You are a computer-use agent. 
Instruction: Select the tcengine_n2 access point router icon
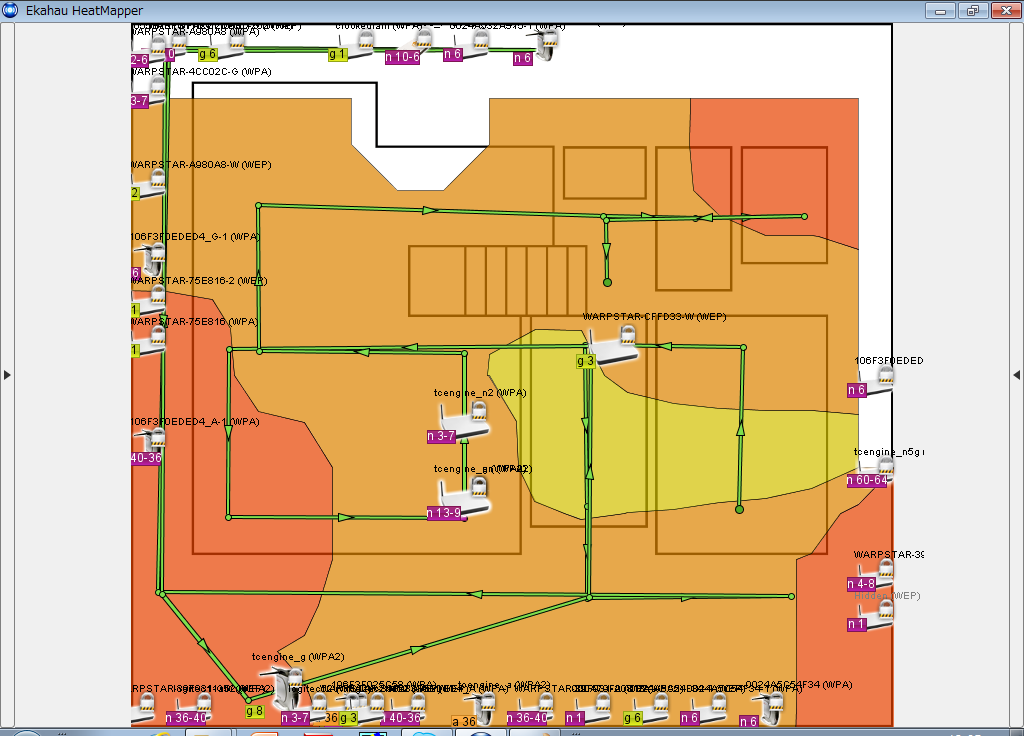pyautogui.click(x=464, y=421)
